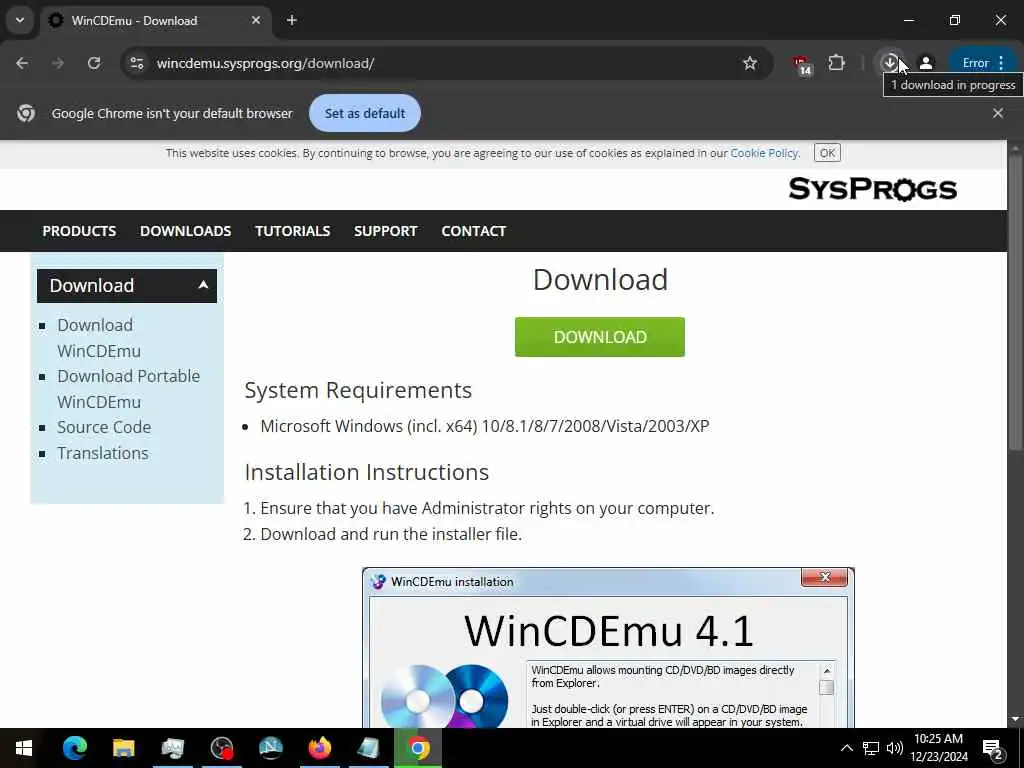The width and height of the screenshot is (1024, 768).
Task: Click the scroll-down arrow of the page scrollbar
Action: point(1016,720)
